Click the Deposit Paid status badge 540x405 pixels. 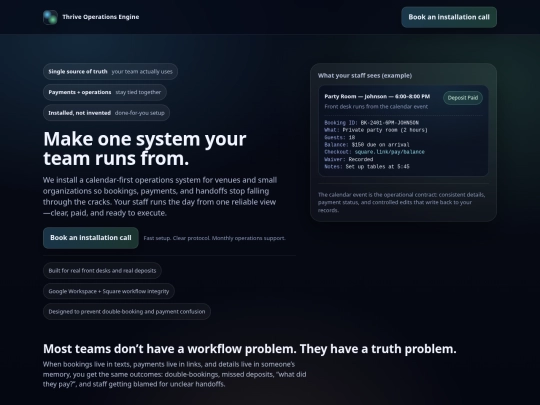463,98
